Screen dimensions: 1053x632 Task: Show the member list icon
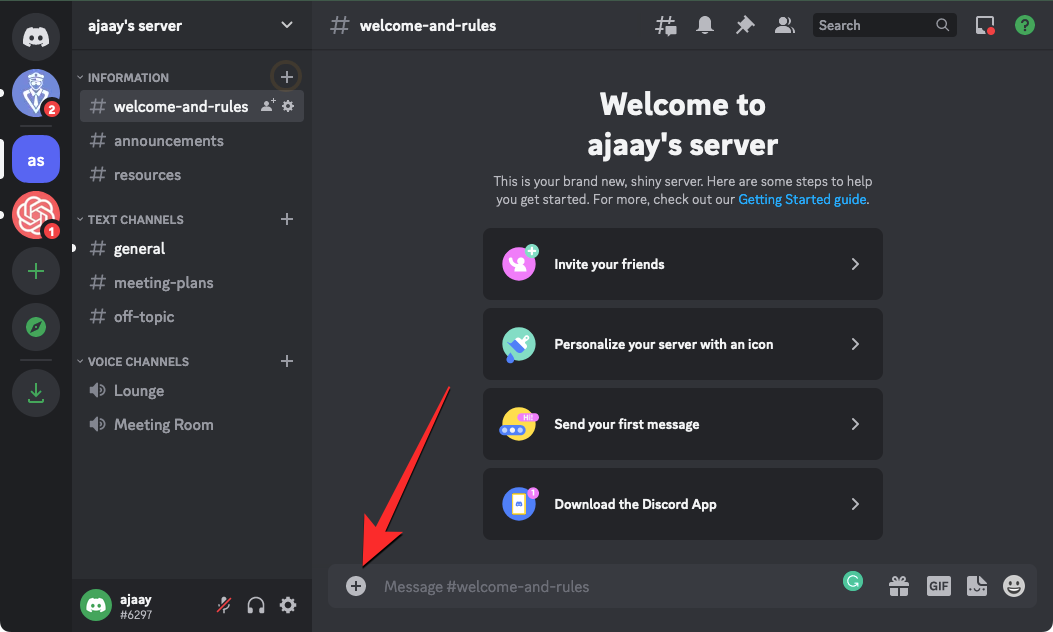(785, 26)
